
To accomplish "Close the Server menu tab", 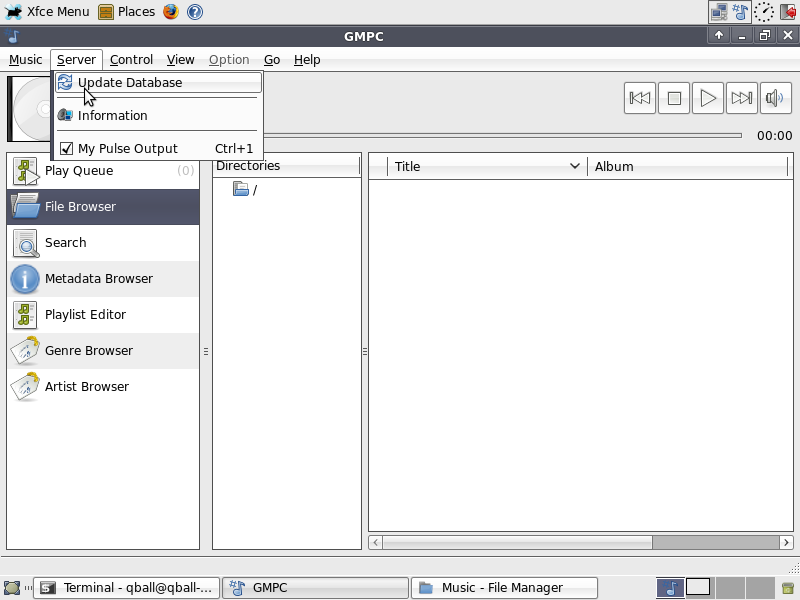I will [76, 60].
